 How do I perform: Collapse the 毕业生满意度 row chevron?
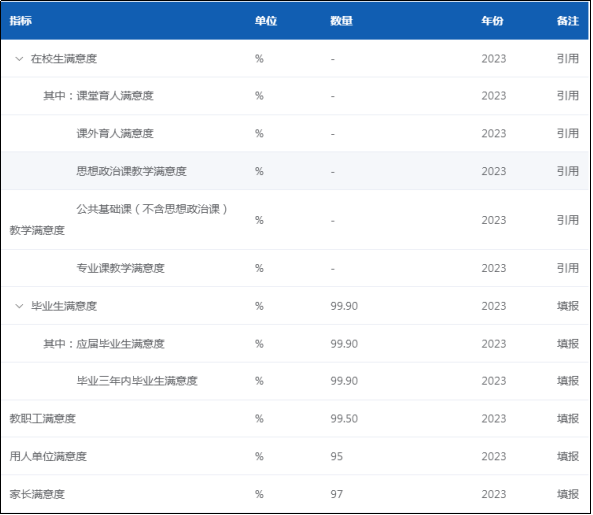point(19,306)
